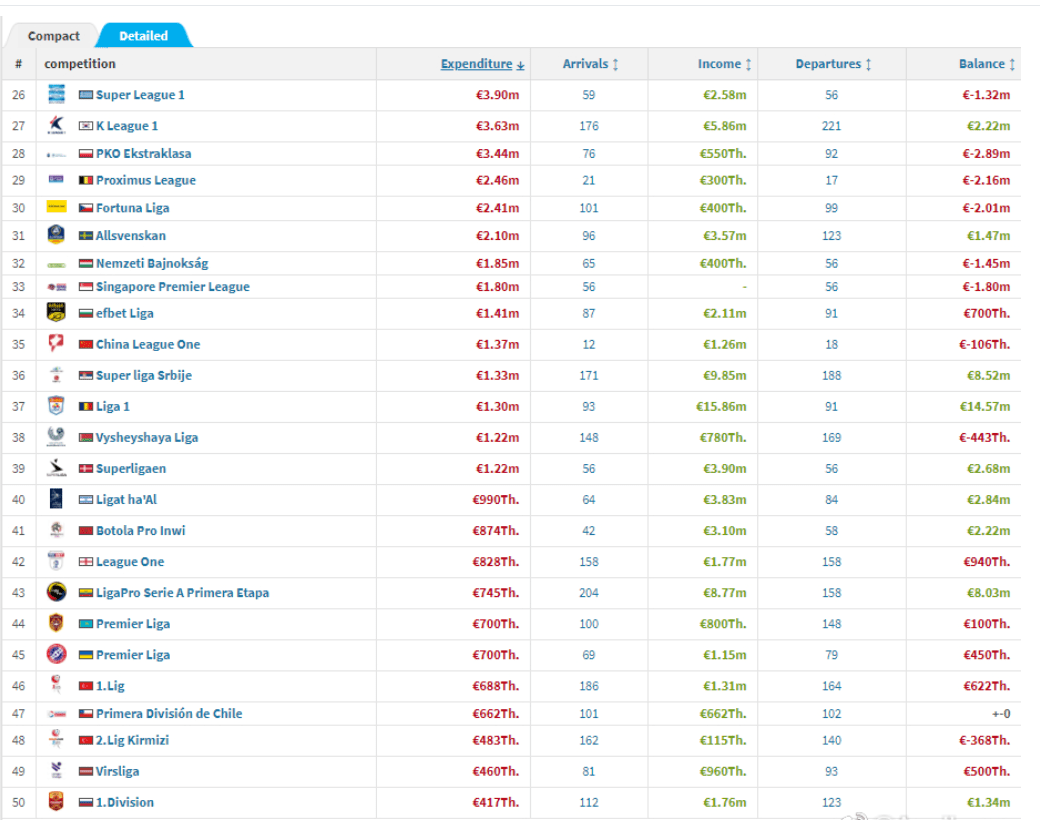
Task: Sort table by Income column
Action: click(x=724, y=64)
